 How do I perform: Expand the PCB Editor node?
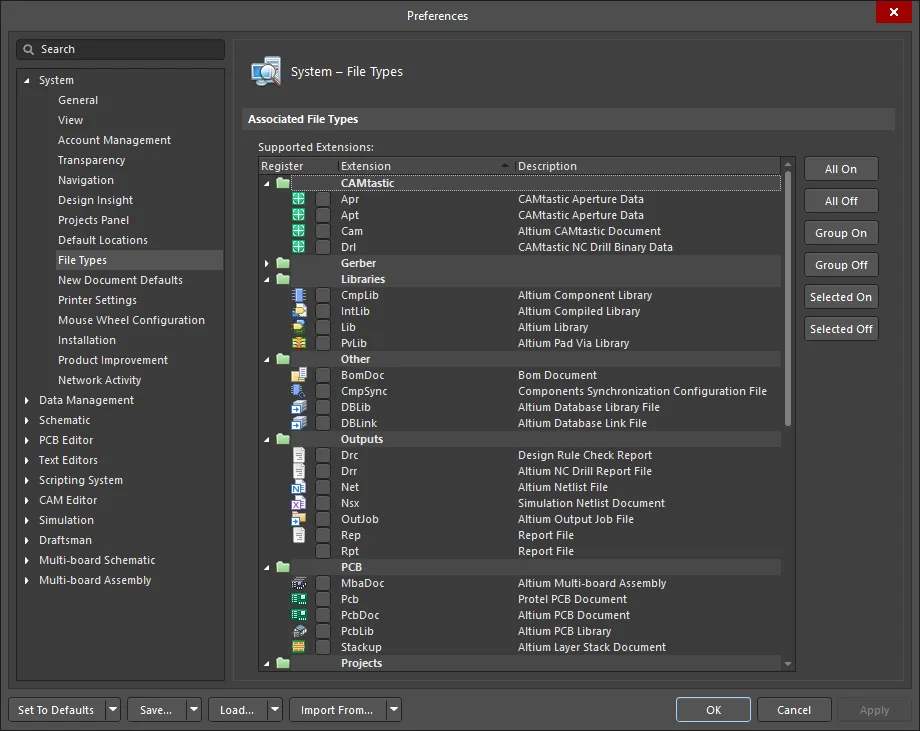26,441
